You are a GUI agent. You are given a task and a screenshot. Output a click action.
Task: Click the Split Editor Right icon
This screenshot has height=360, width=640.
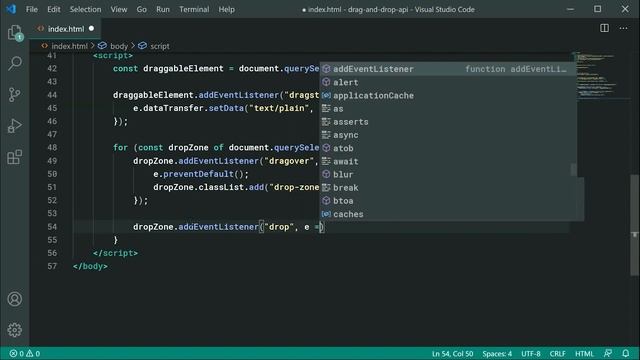click(604, 28)
